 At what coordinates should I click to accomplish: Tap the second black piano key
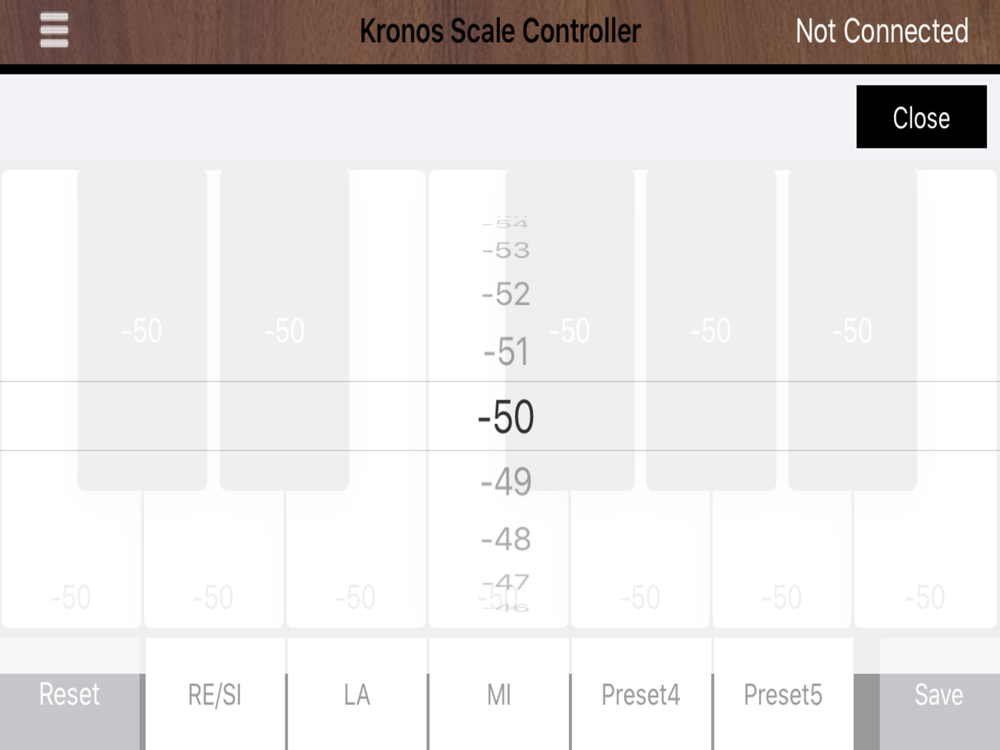pyautogui.click(x=284, y=330)
